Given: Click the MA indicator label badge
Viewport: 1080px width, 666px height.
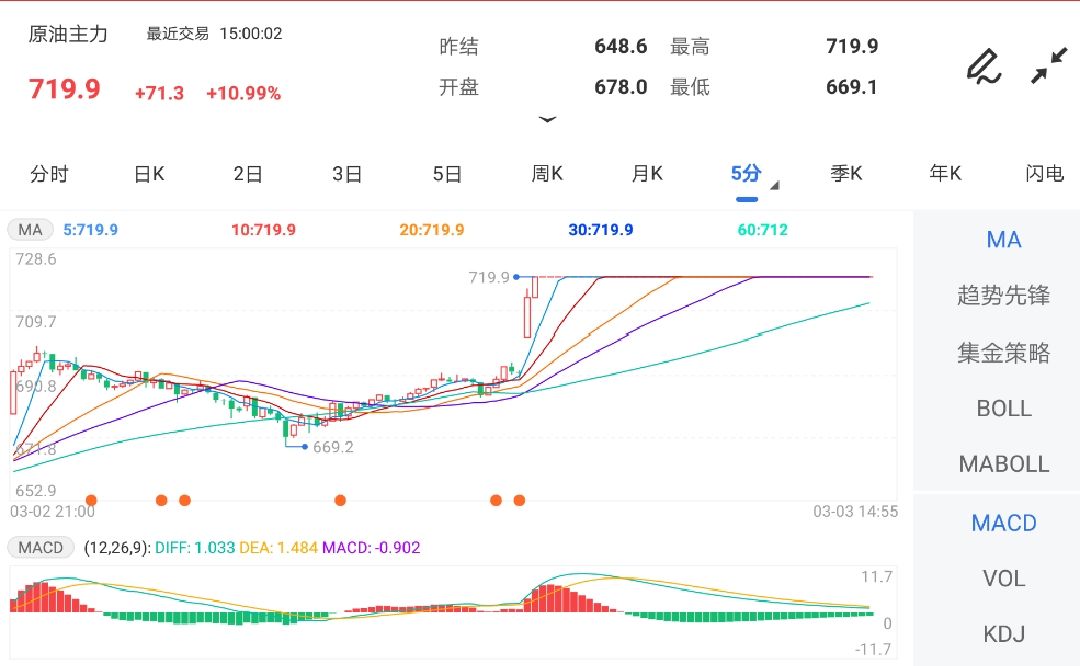Looking at the screenshot, I should coord(31,230).
